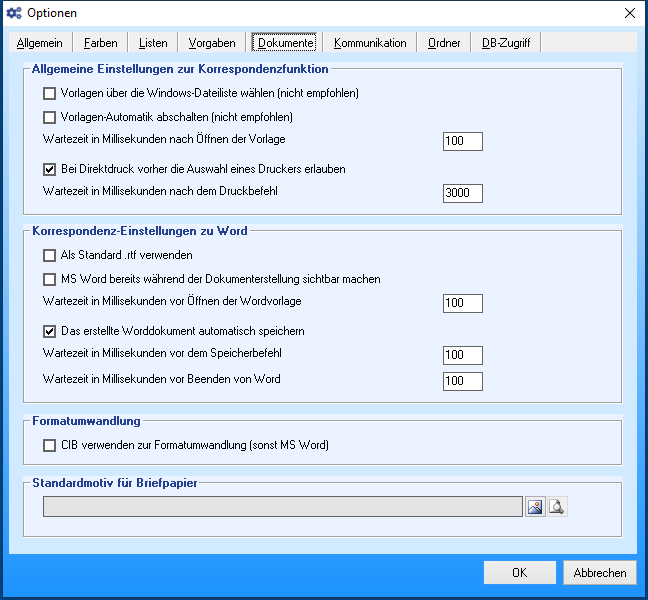Click the magnifier preview icon for Briefpapier

557,507
